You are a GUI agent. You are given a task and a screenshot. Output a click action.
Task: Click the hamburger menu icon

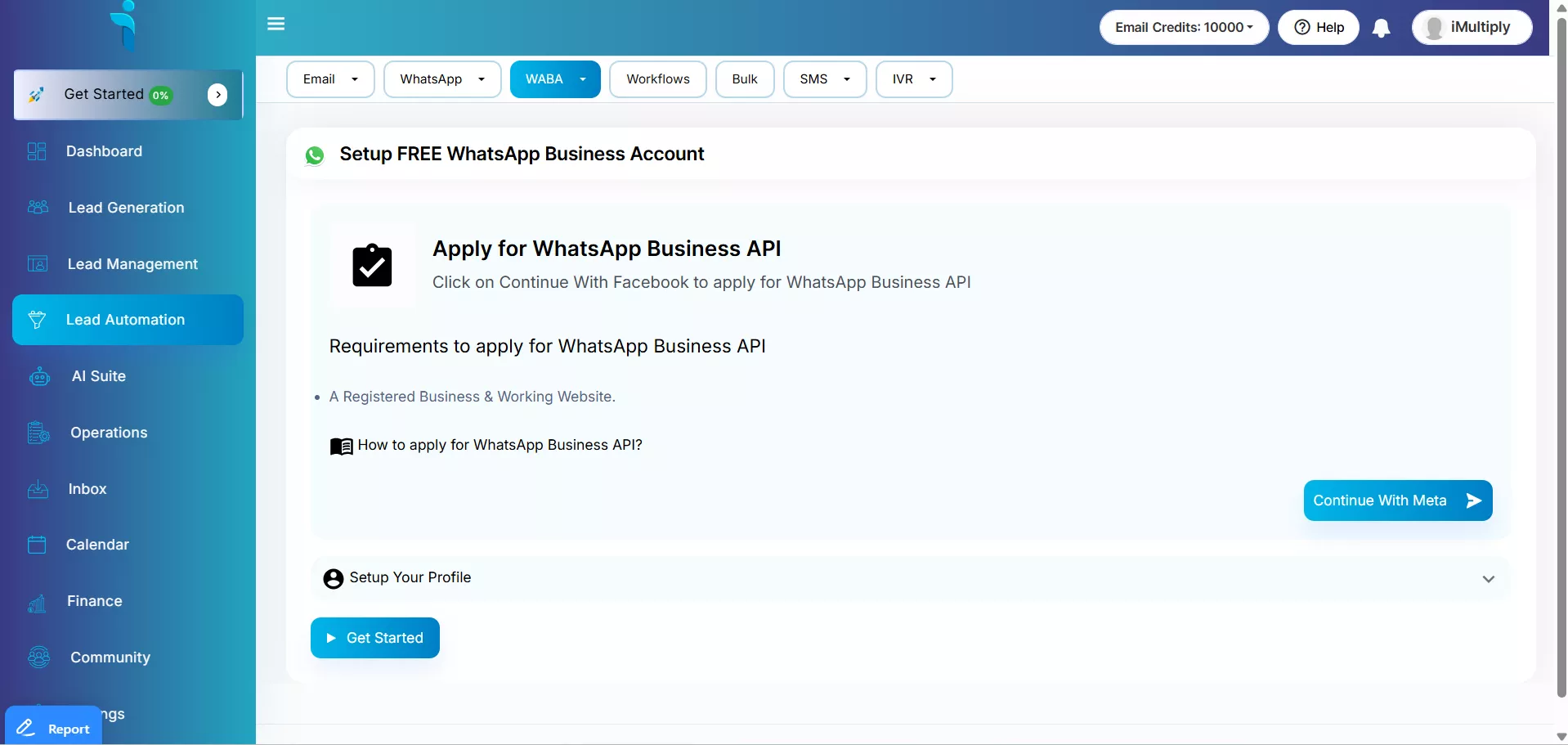coord(276,24)
